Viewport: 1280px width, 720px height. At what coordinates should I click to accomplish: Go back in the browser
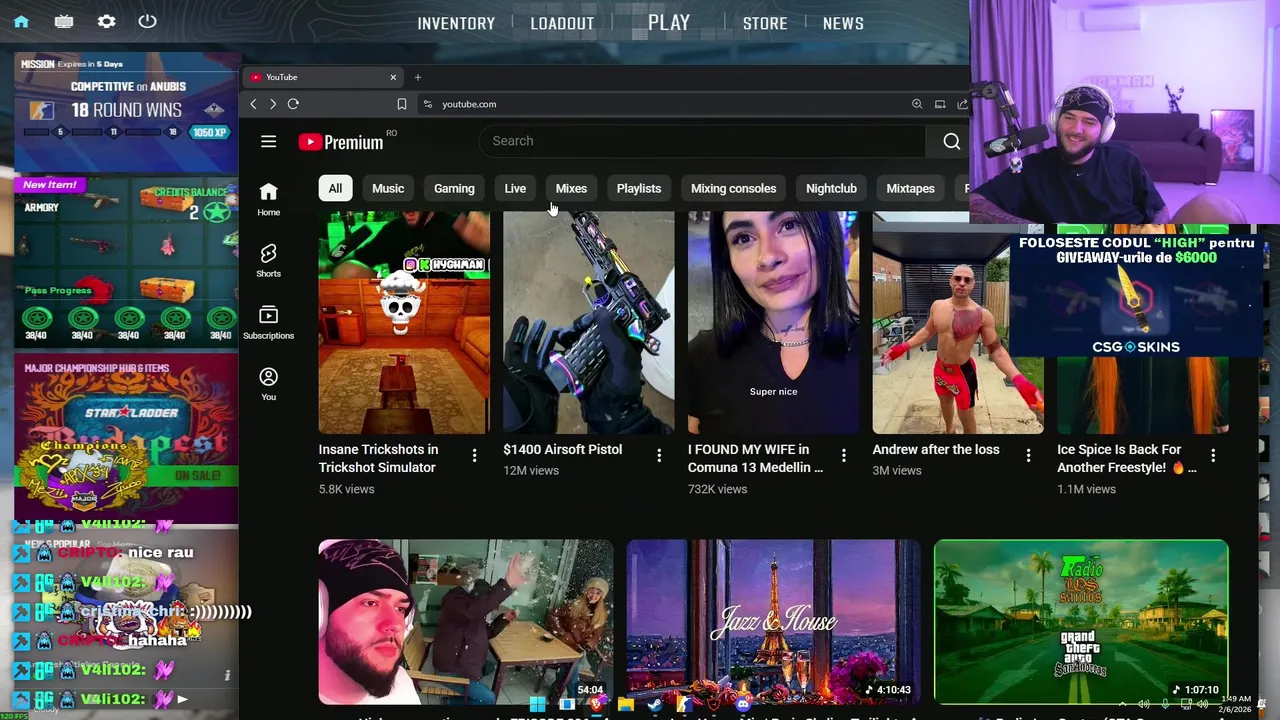coord(253,104)
